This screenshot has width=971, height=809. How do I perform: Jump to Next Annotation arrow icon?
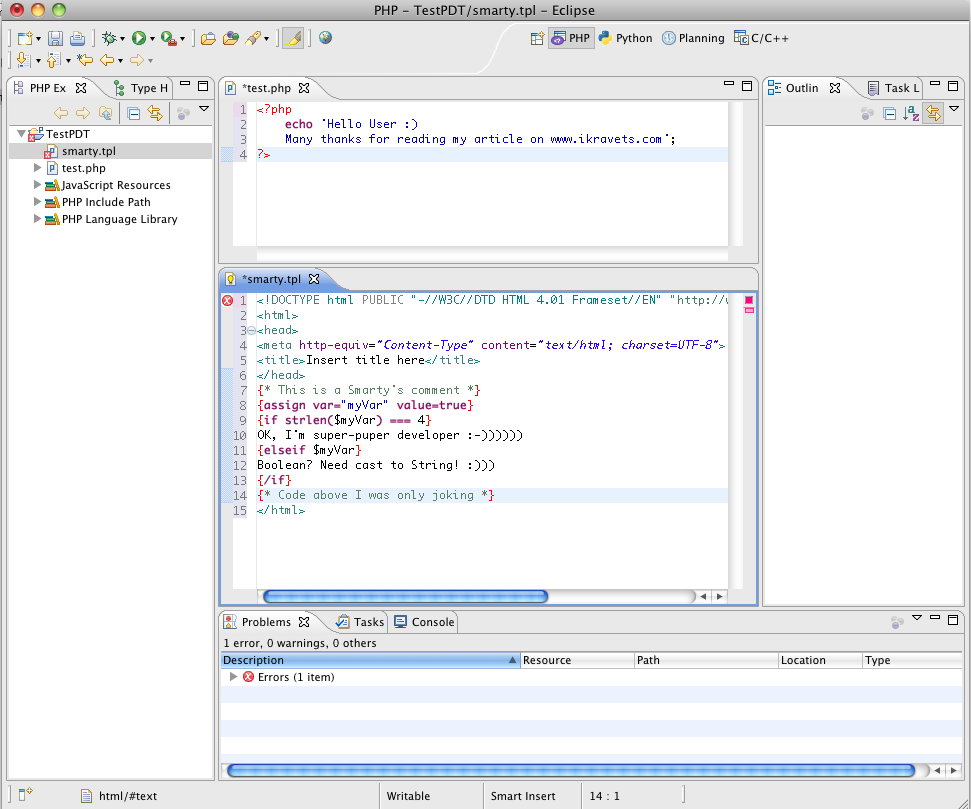[x=23, y=60]
